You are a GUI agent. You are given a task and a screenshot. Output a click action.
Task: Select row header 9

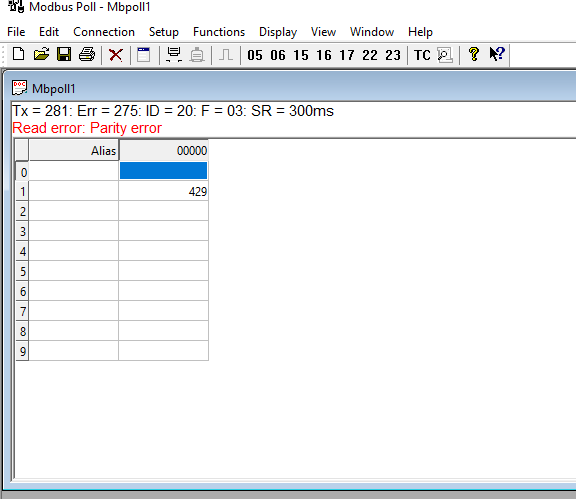point(22,351)
